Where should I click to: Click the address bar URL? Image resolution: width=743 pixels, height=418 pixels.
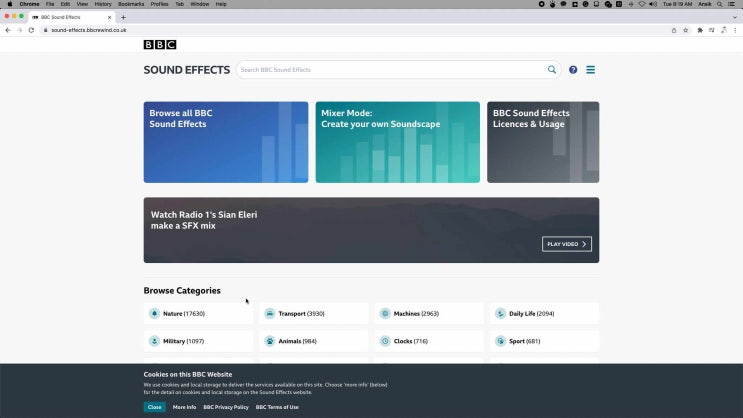pos(89,30)
